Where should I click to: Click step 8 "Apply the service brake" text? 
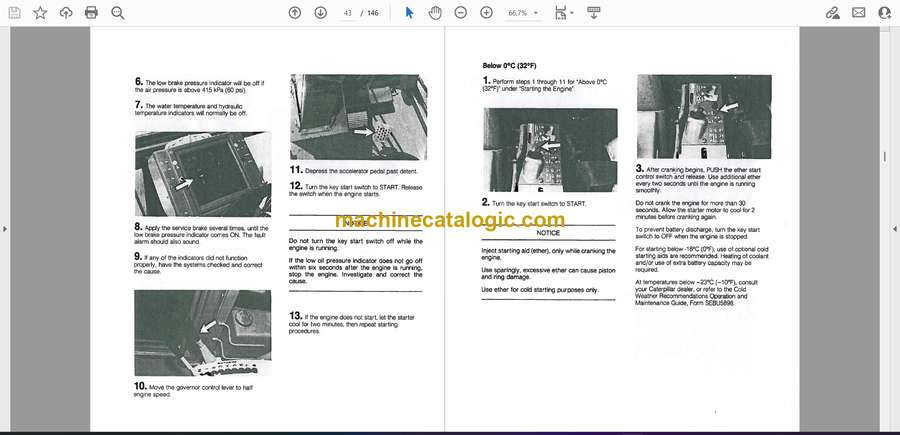[x=201, y=234]
